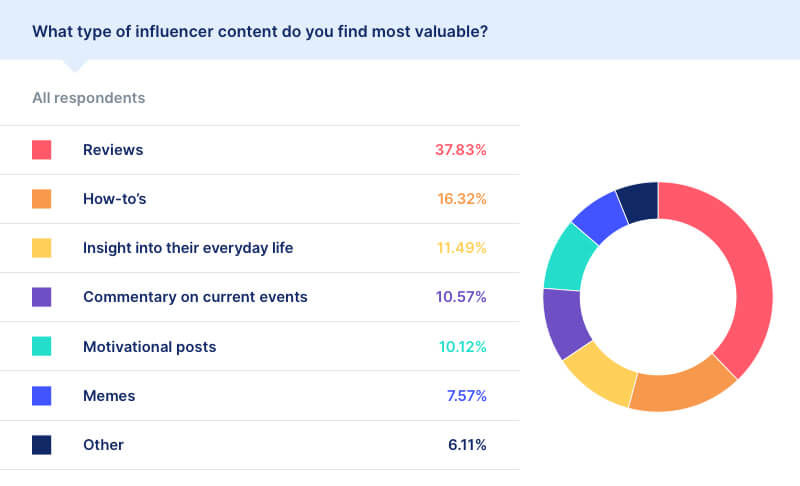800x486 pixels.
Task: Select the How-to's label
Action: pyautogui.click(x=115, y=199)
